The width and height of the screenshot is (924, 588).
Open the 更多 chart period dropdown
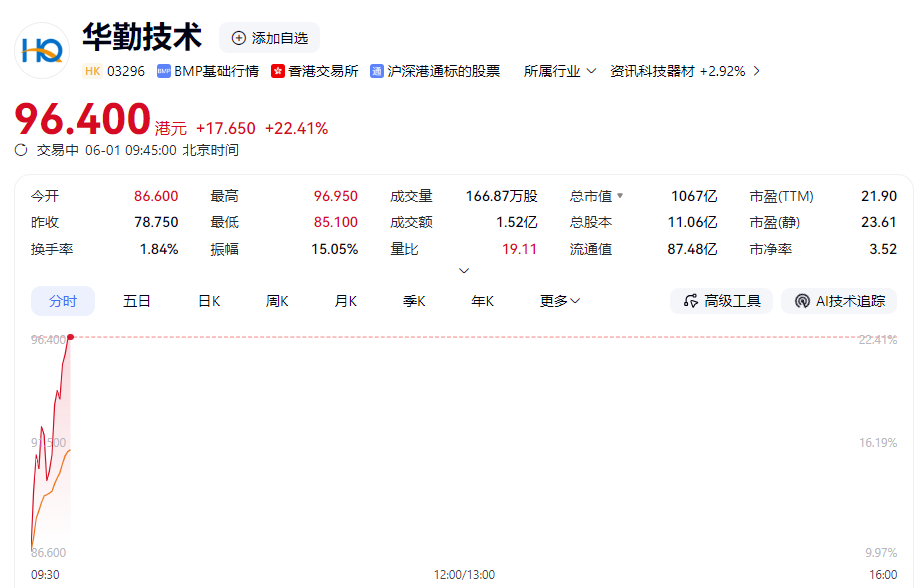(x=560, y=301)
